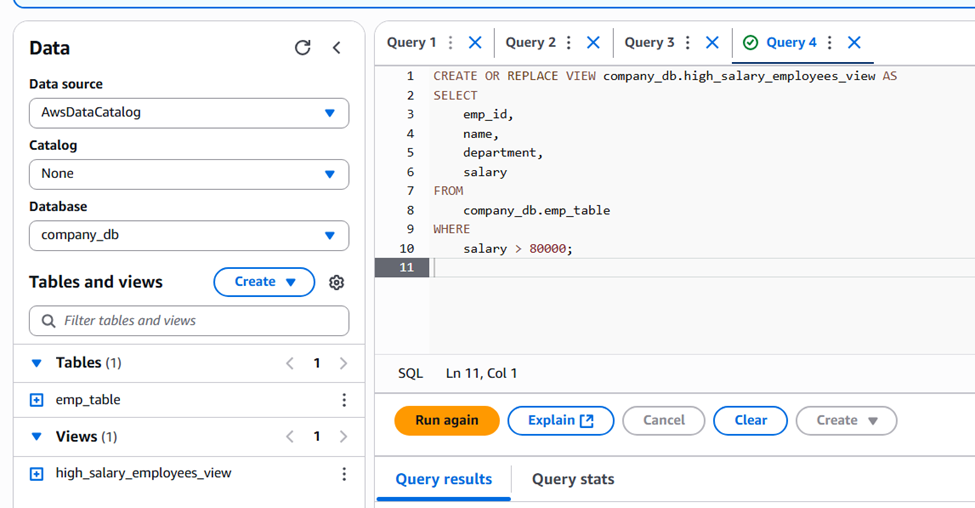Click the 80000 value in the query
The width and height of the screenshot is (975, 508).
tap(548, 249)
